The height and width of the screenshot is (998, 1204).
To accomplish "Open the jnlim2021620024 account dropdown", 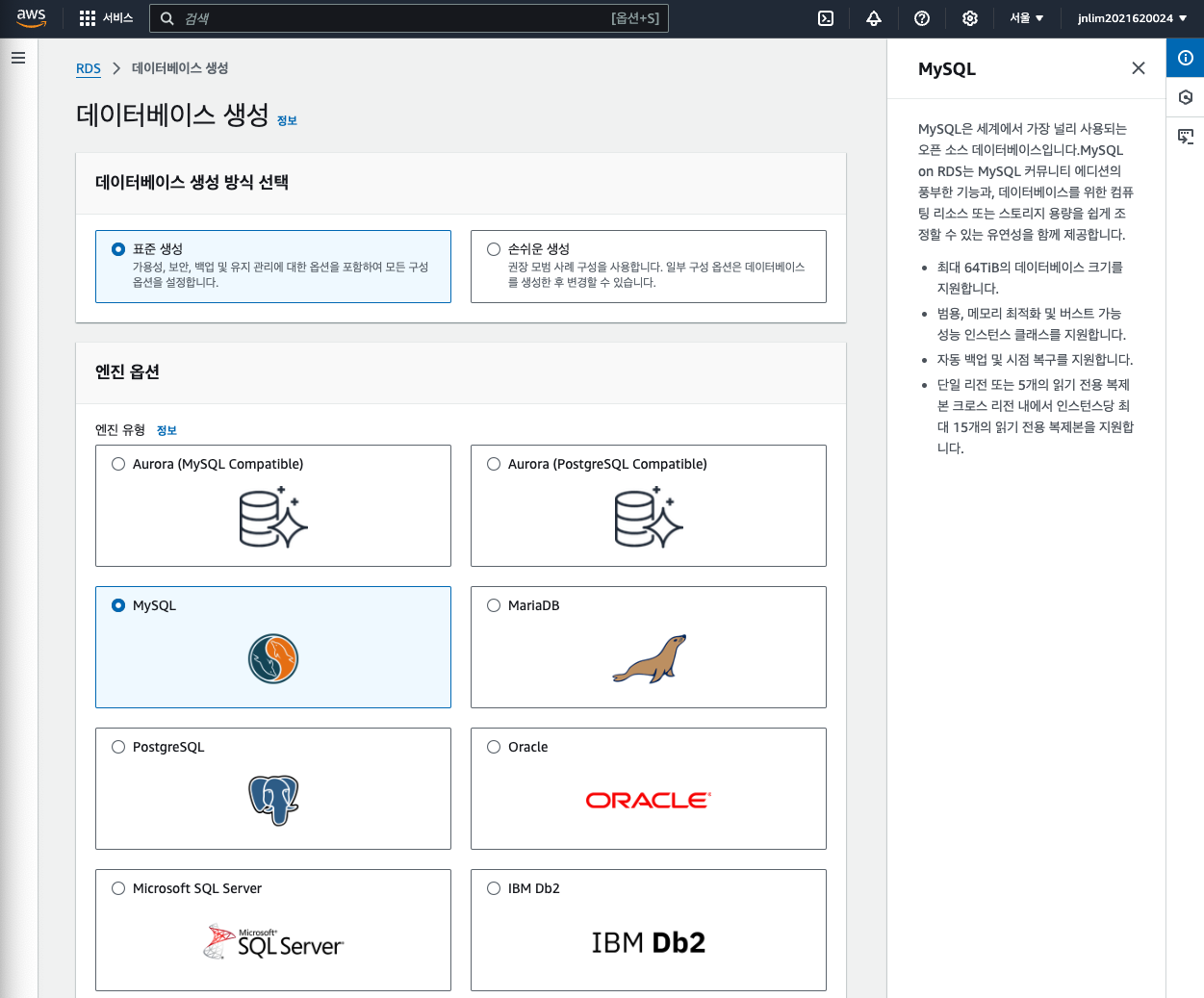I will pyautogui.click(x=1132, y=18).
